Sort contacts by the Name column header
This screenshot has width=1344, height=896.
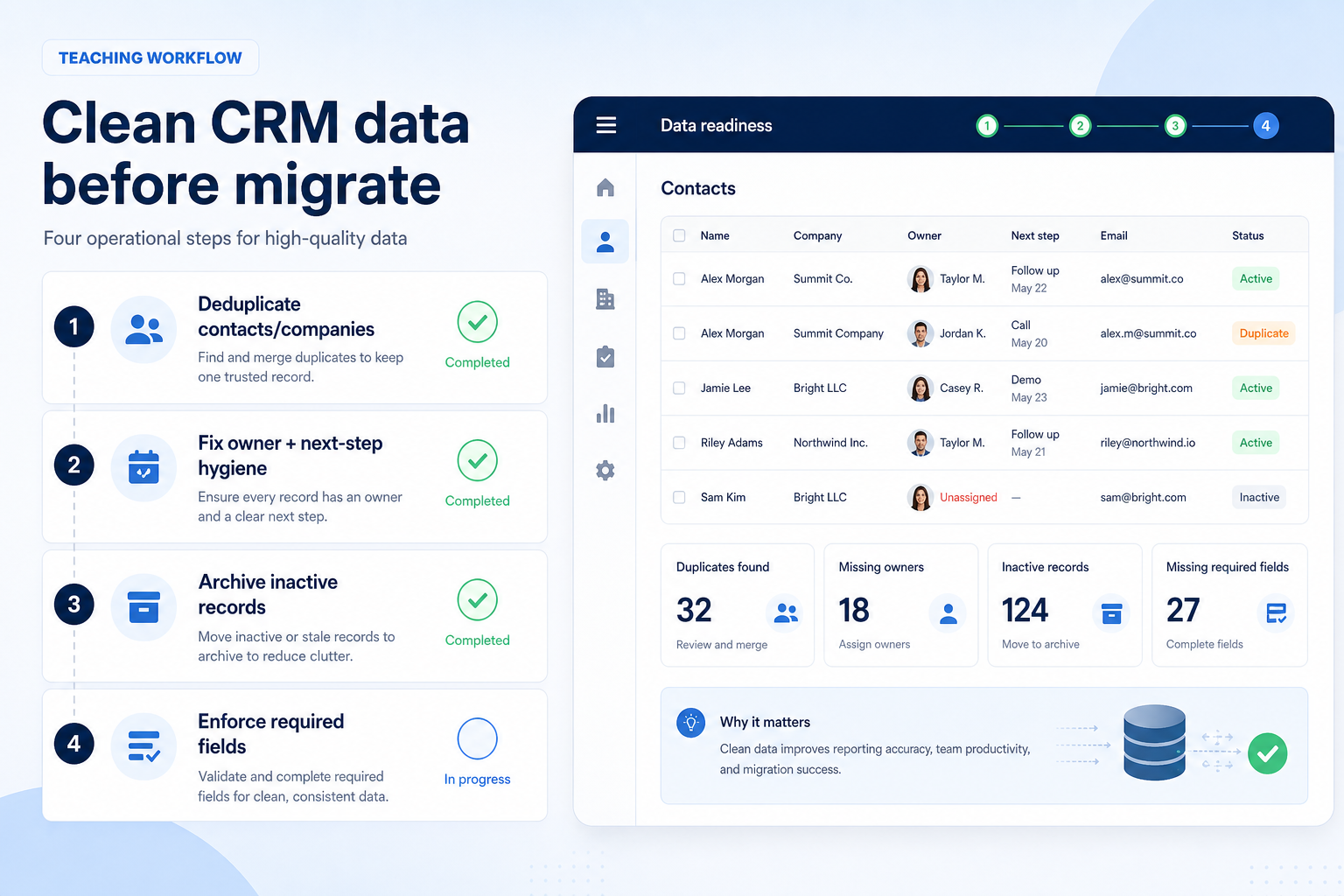715,235
